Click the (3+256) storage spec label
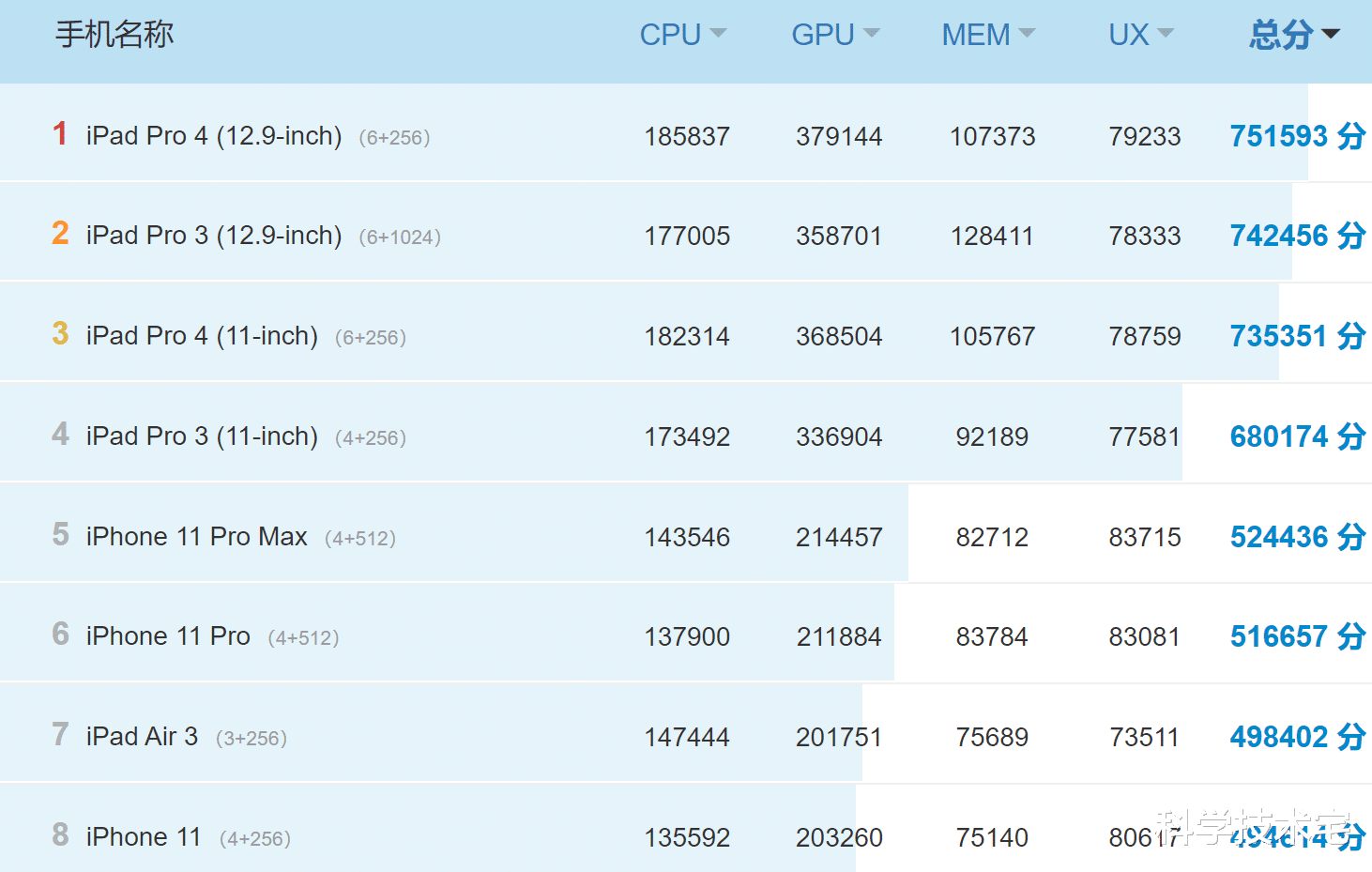 252,739
